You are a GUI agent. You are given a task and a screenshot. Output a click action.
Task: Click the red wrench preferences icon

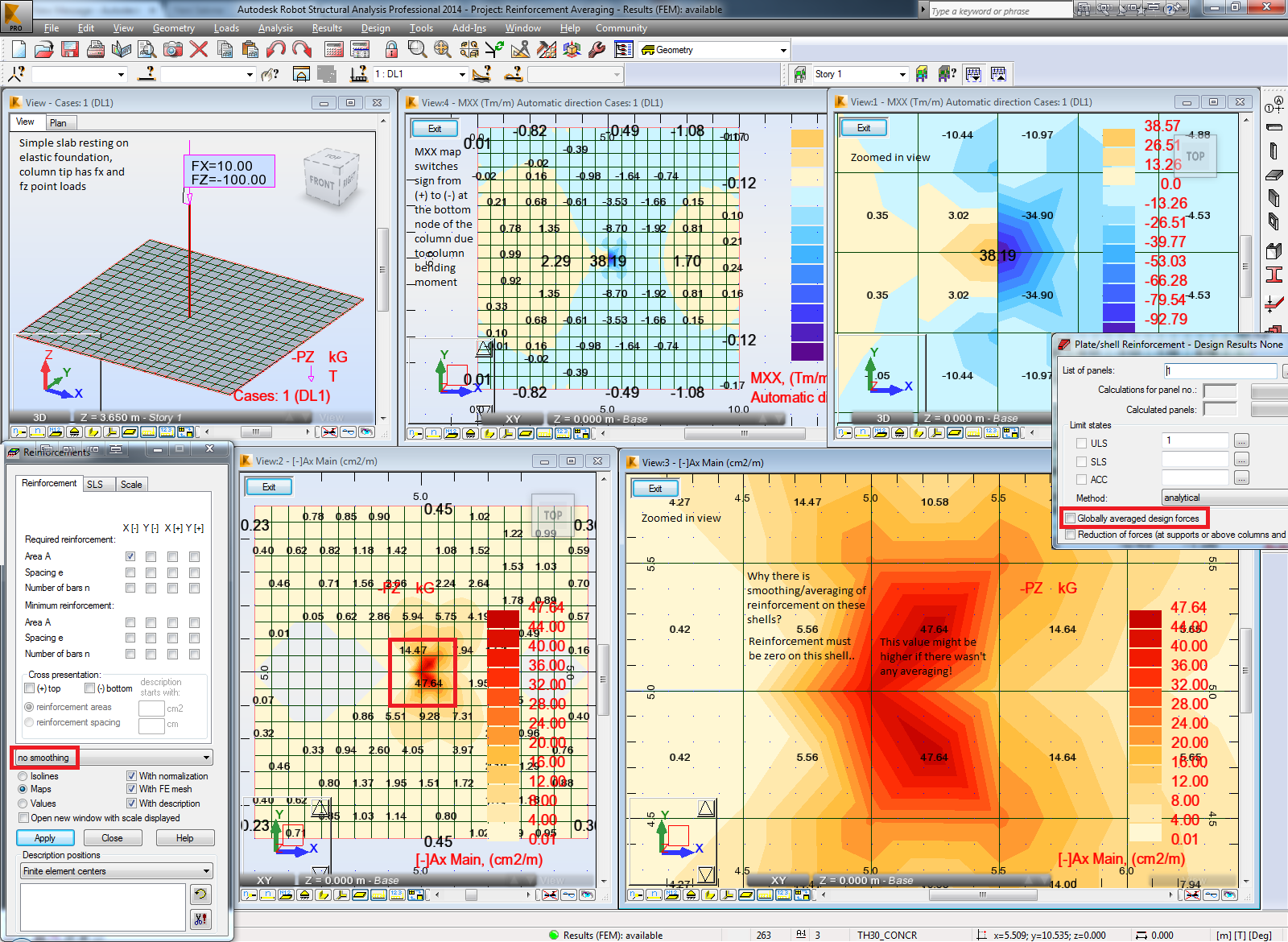tap(597, 50)
